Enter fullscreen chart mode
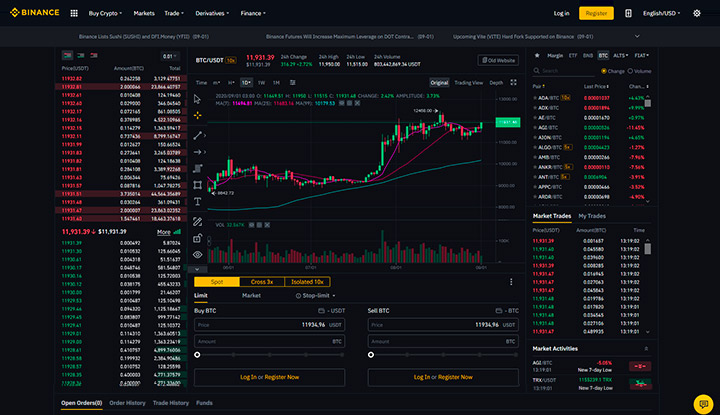Image resolution: width=720 pixels, height=415 pixels. (513, 83)
